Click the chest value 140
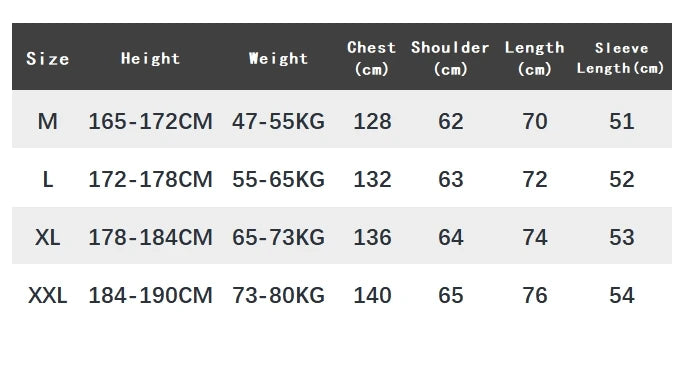The width and height of the screenshot is (687, 365). [x=372, y=295]
